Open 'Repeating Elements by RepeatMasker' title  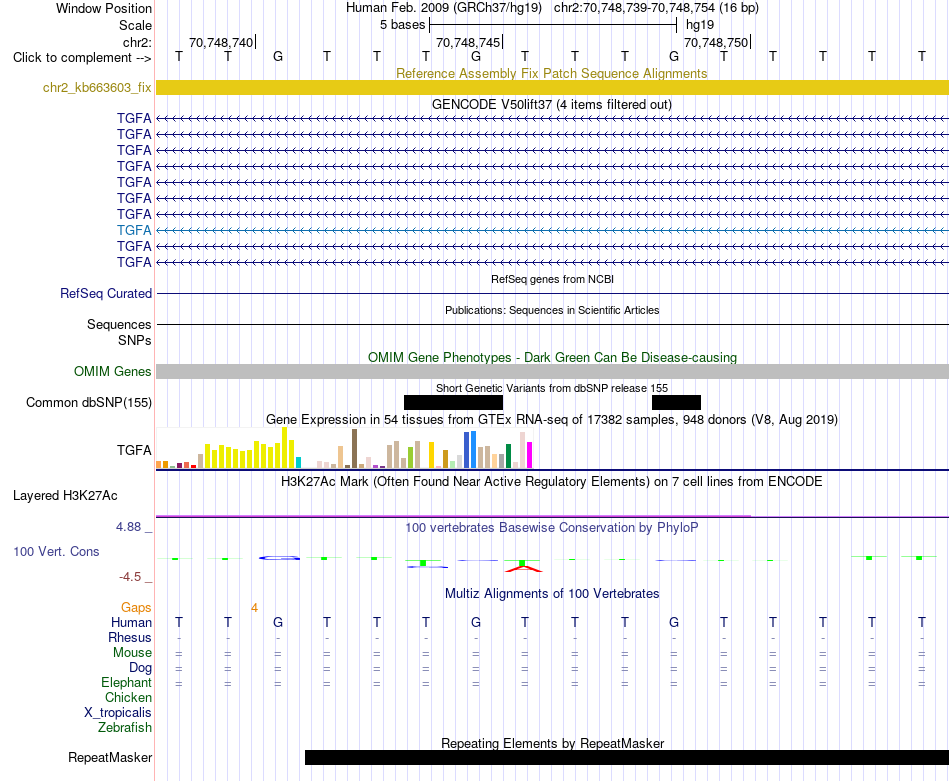coord(552,743)
